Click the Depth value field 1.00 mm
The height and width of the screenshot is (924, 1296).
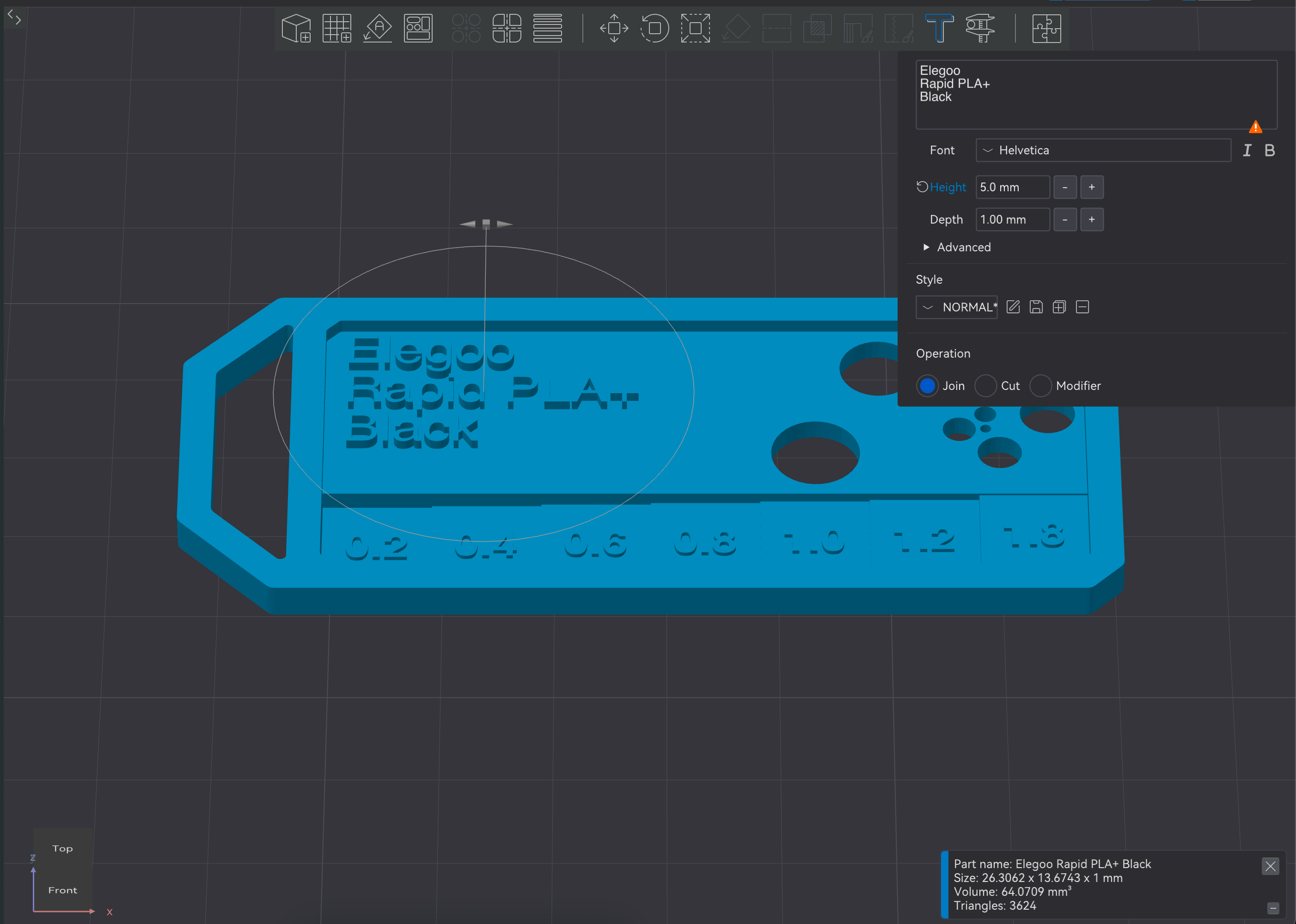click(x=1013, y=219)
